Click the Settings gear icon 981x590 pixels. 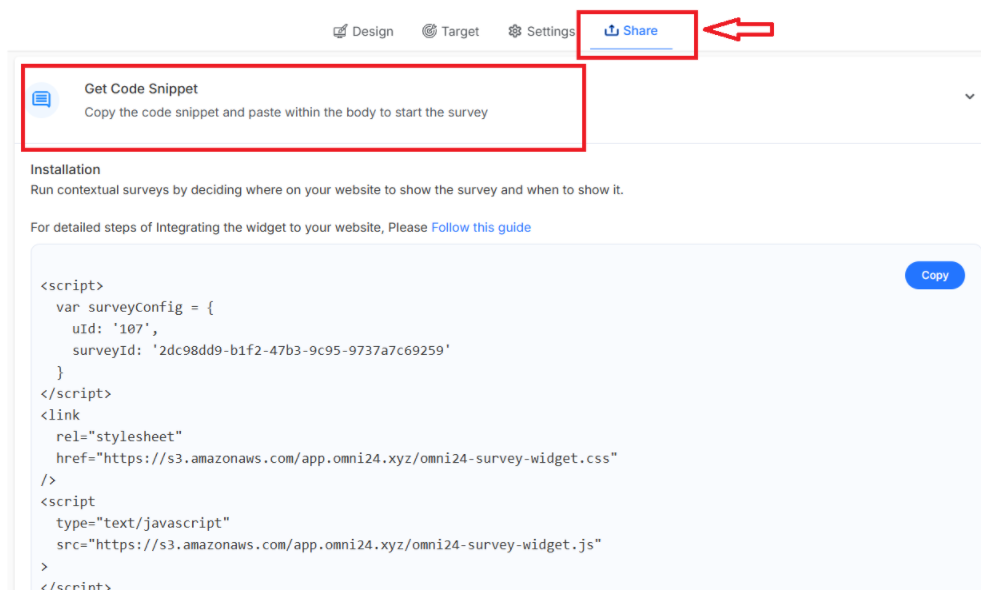coord(515,31)
